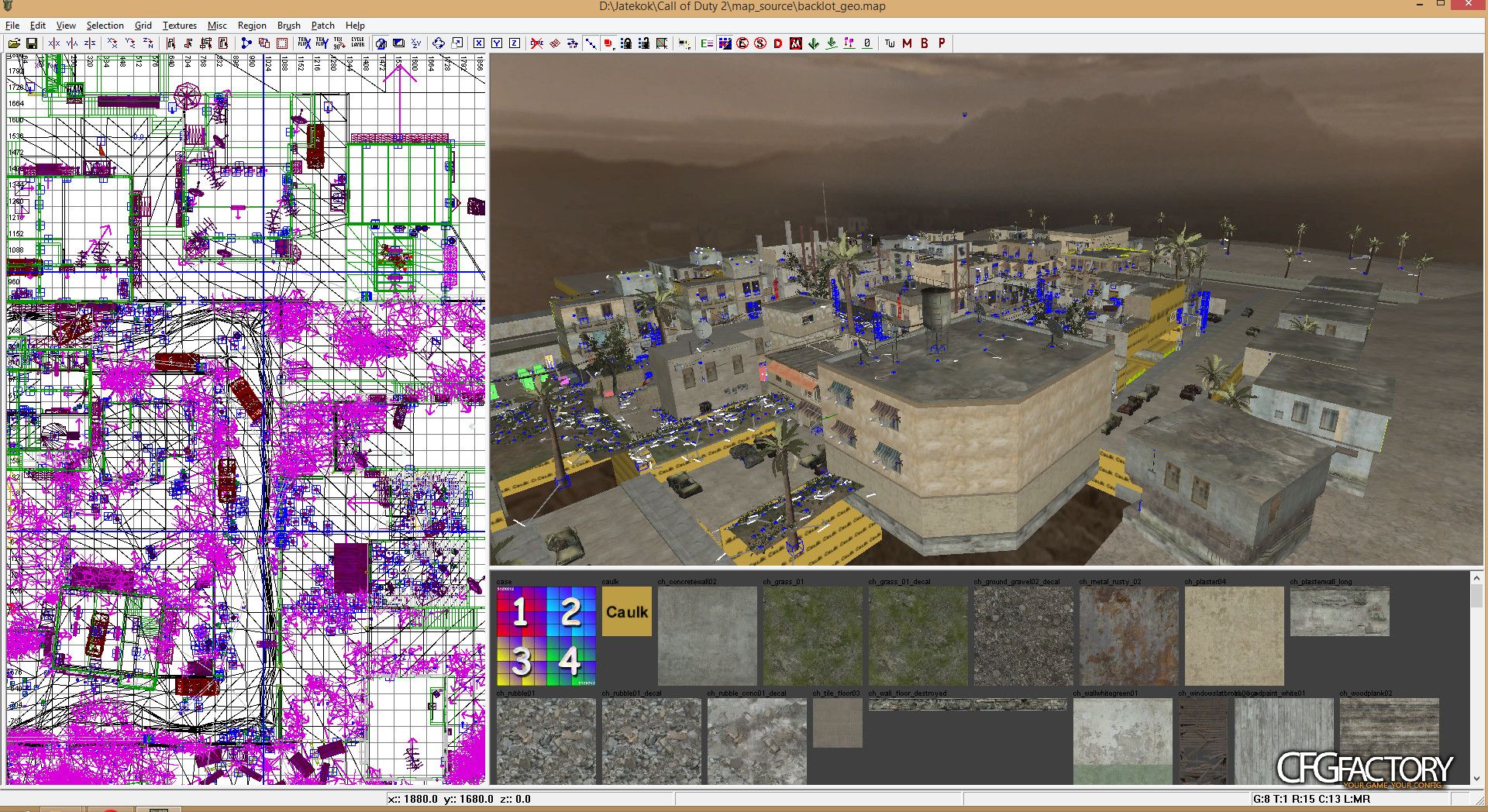Switch 2D view to the Y axis button

pos(497,43)
